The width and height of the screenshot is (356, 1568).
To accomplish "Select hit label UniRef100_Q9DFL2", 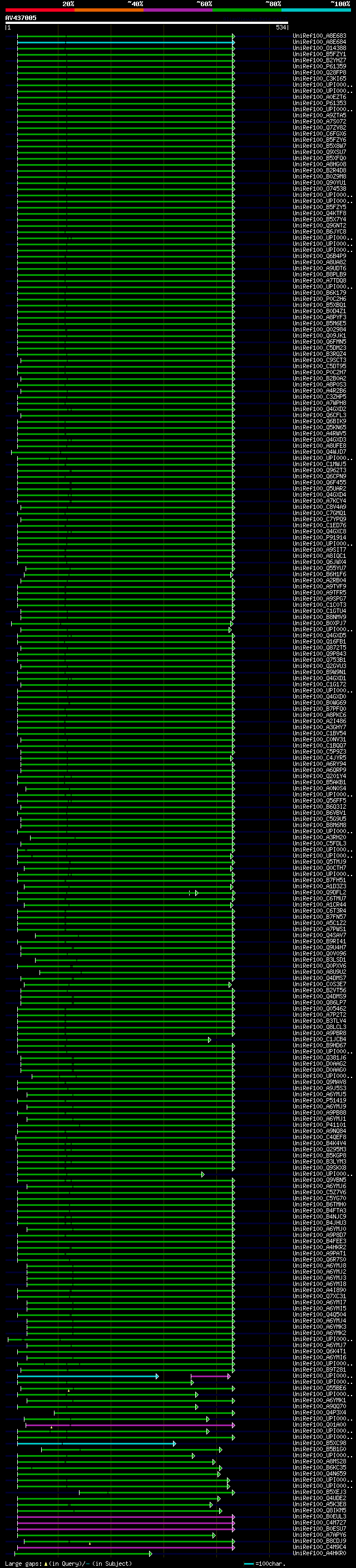I will [319, 893].
